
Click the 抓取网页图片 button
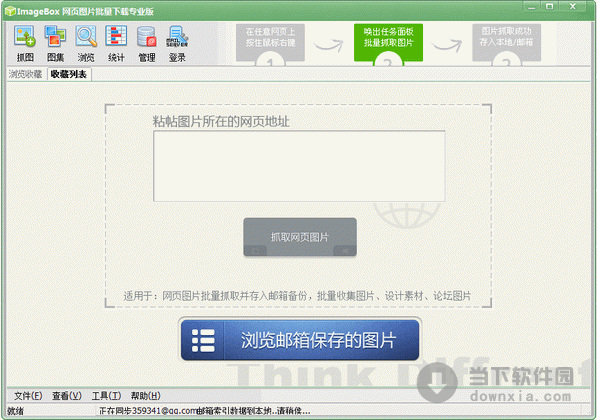[x=300, y=237]
